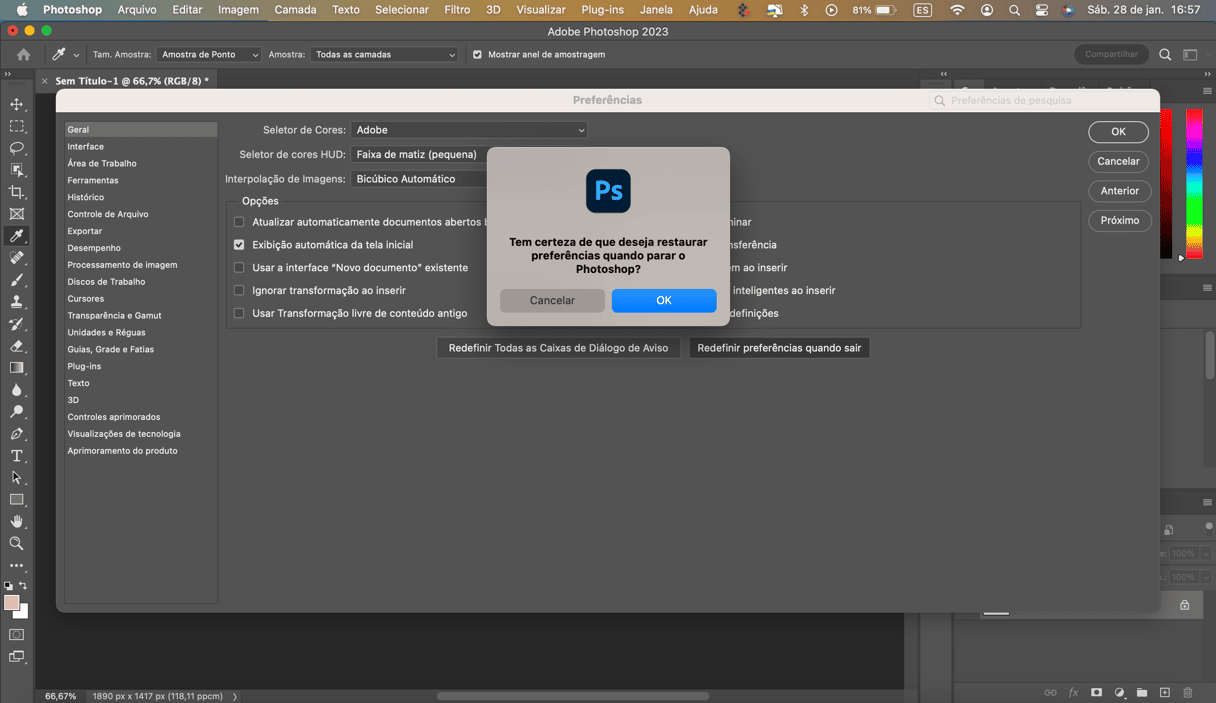
Task: Check 'Ignorar transformação ao inserir'
Action: point(239,291)
